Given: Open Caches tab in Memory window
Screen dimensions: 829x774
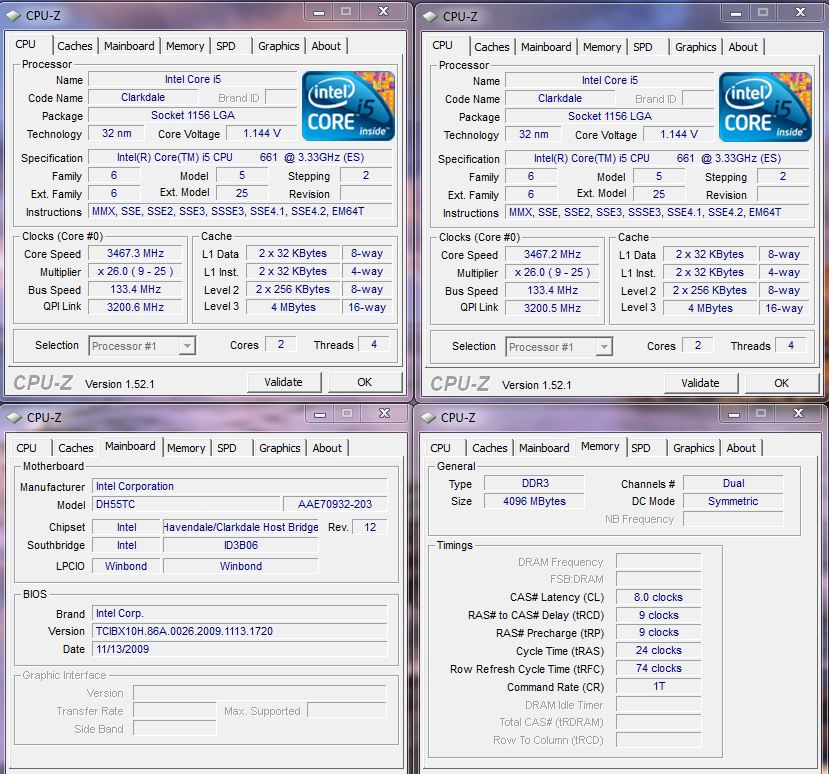Looking at the screenshot, I should (490, 448).
